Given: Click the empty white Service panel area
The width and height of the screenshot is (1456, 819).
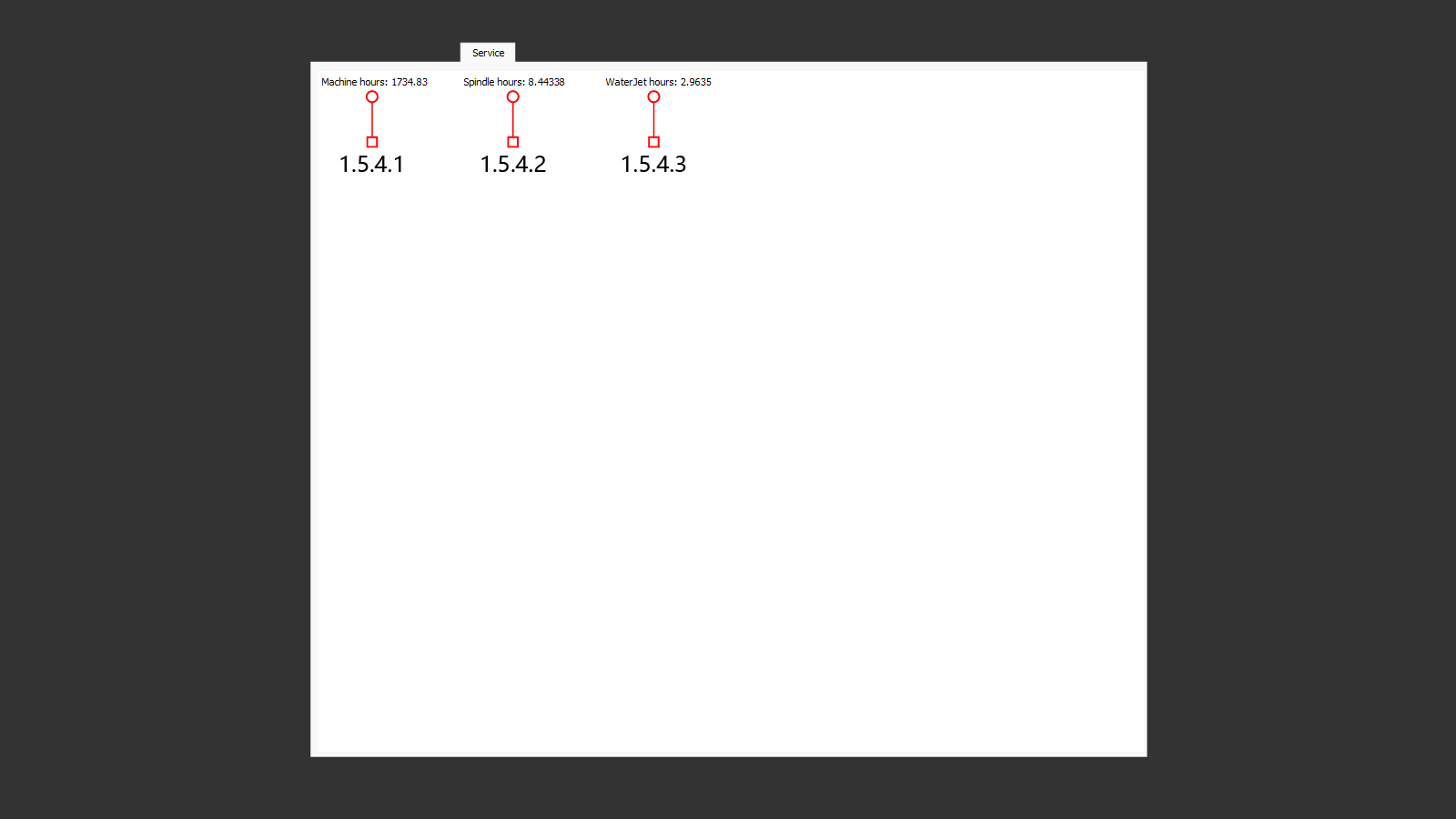Looking at the screenshot, I should [x=728, y=455].
